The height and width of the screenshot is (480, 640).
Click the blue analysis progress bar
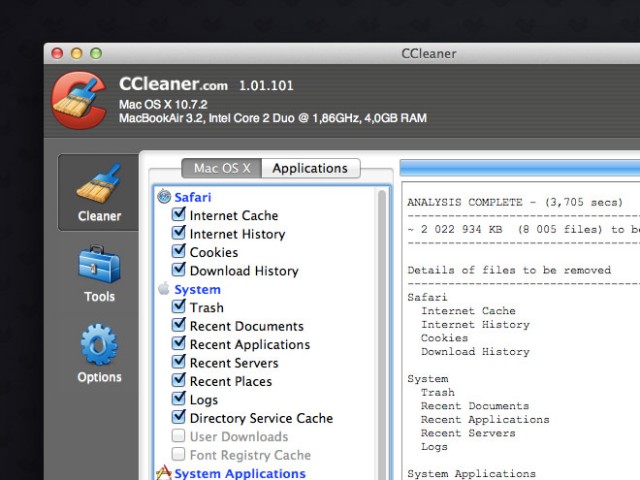pos(520,168)
